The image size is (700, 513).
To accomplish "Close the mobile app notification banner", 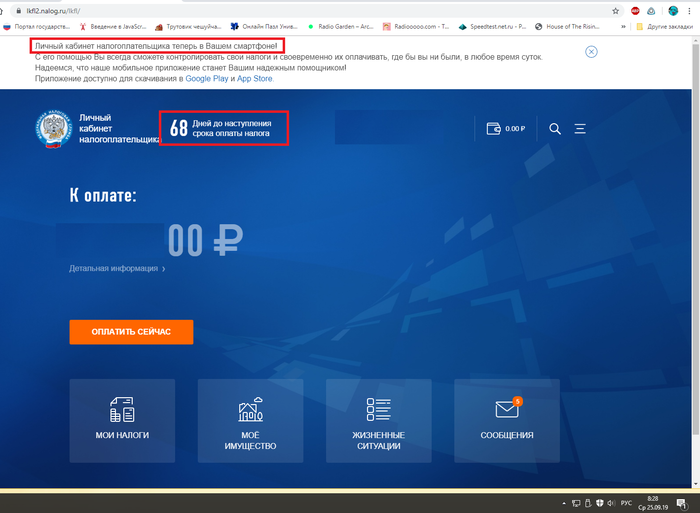I will pyautogui.click(x=591, y=52).
